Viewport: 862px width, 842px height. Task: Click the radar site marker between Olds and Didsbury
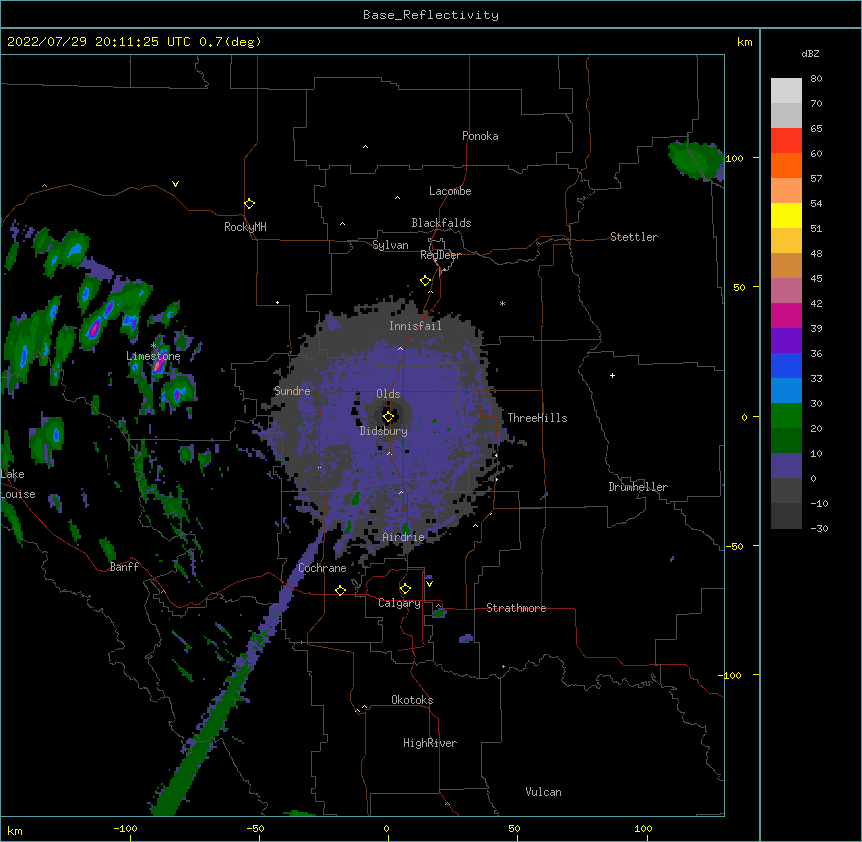[388, 417]
